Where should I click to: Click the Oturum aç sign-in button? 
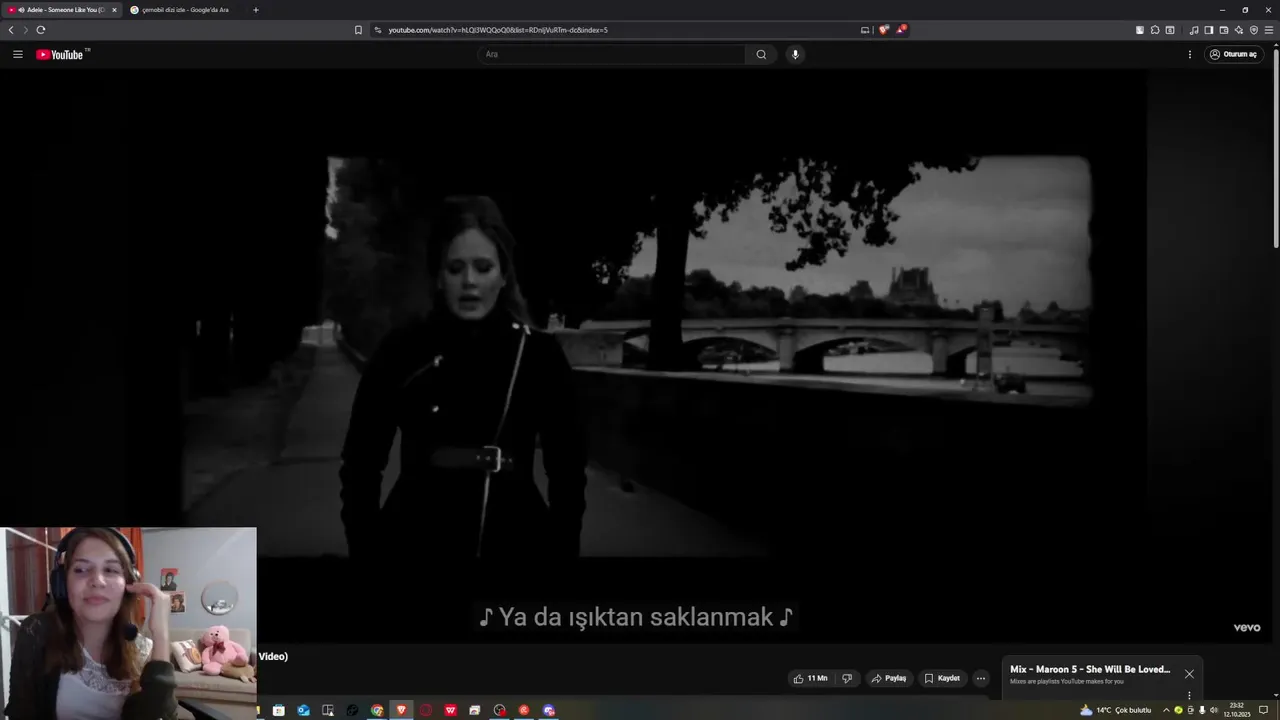[x=1233, y=54]
